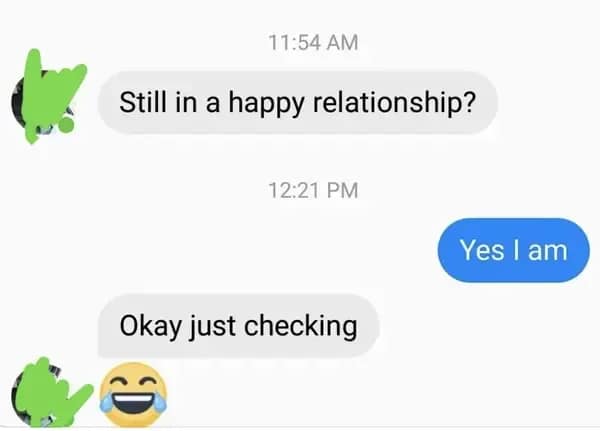Click "am" in the blue reply
600x431 pixels.
point(548,252)
